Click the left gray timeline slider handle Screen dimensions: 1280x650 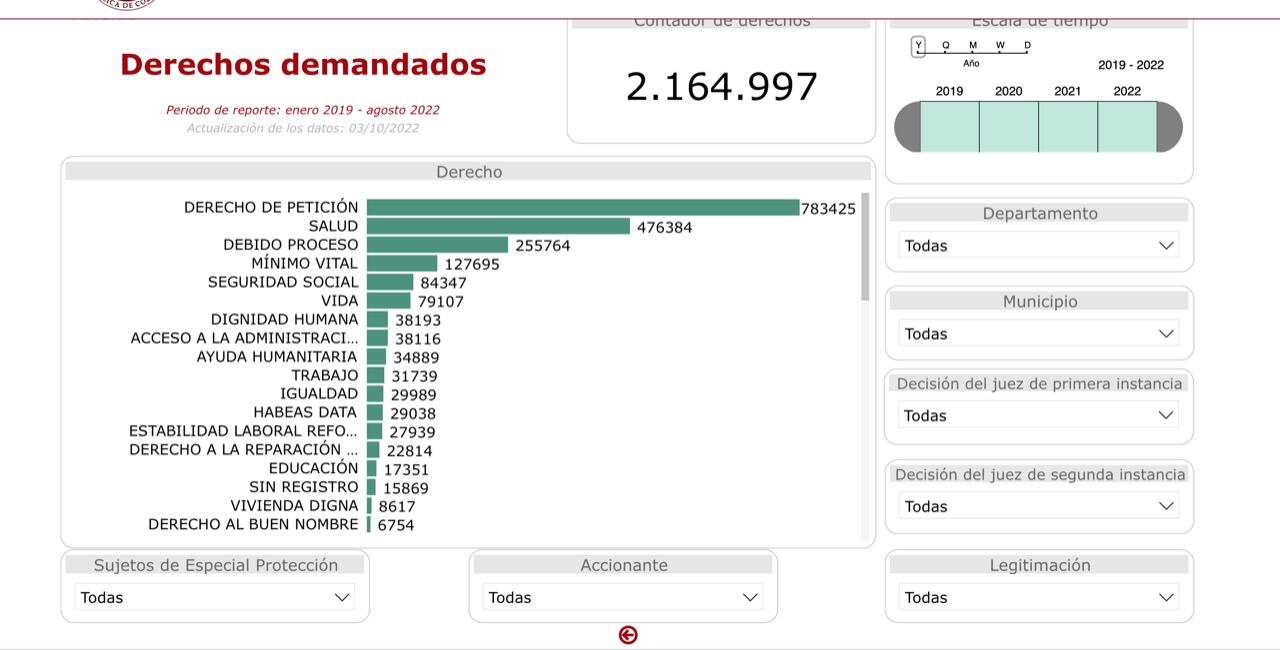[x=907, y=127]
